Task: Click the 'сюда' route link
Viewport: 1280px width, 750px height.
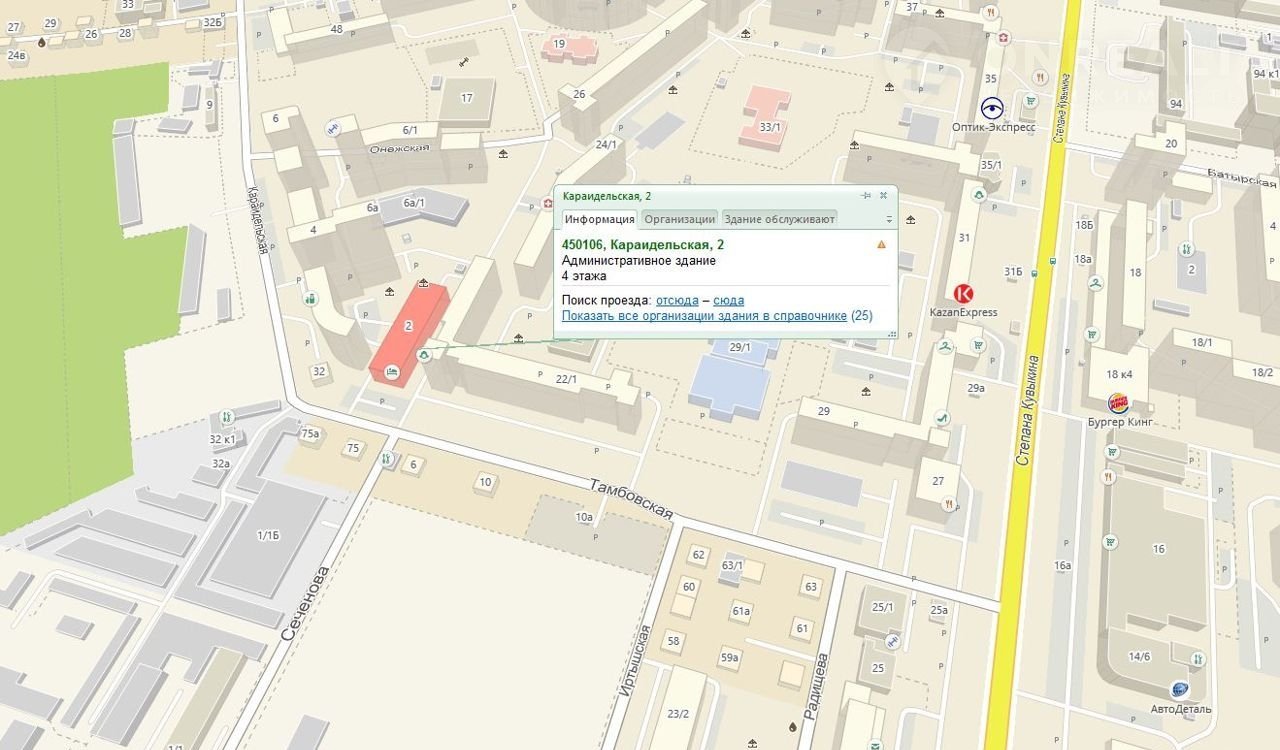Action: (728, 300)
